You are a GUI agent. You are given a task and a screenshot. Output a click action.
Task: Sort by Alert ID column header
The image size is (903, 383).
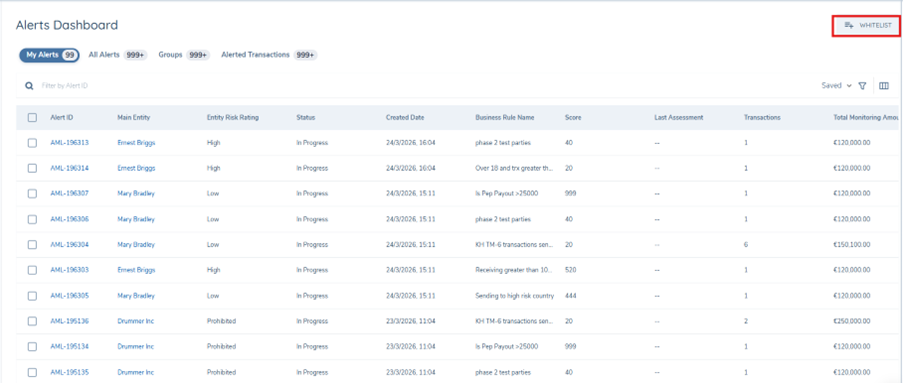[x=62, y=117]
